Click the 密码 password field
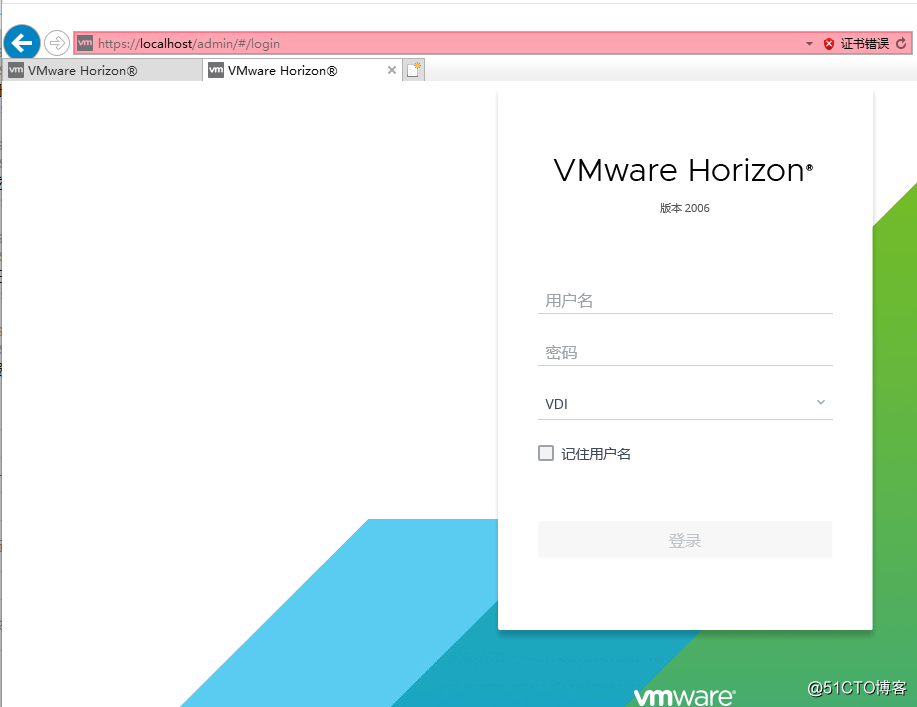Screen dimensions: 917x707 pos(685,353)
